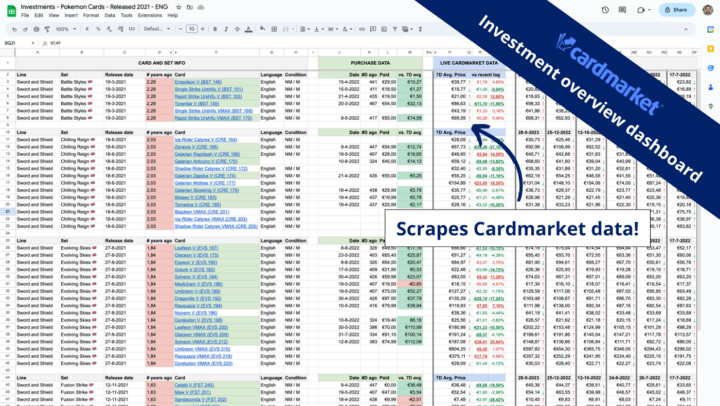Open the Data menu
This screenshot has width=720, height=406.
coord(110,15)
